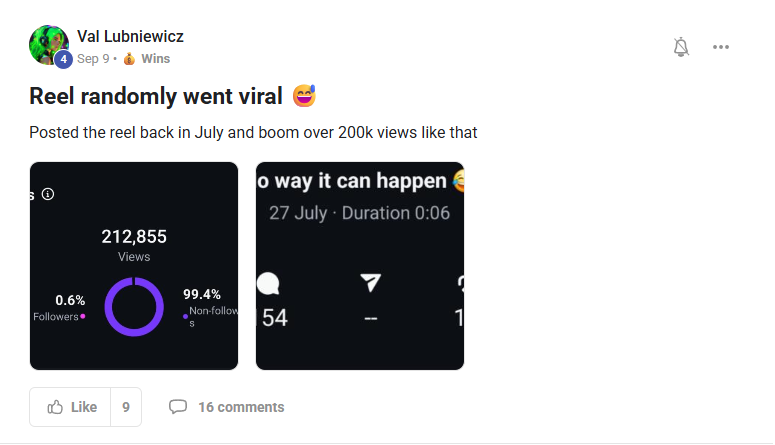Click the paper plane share icon
The width and height of the screenshot is (775, 445).
(370, 284)
